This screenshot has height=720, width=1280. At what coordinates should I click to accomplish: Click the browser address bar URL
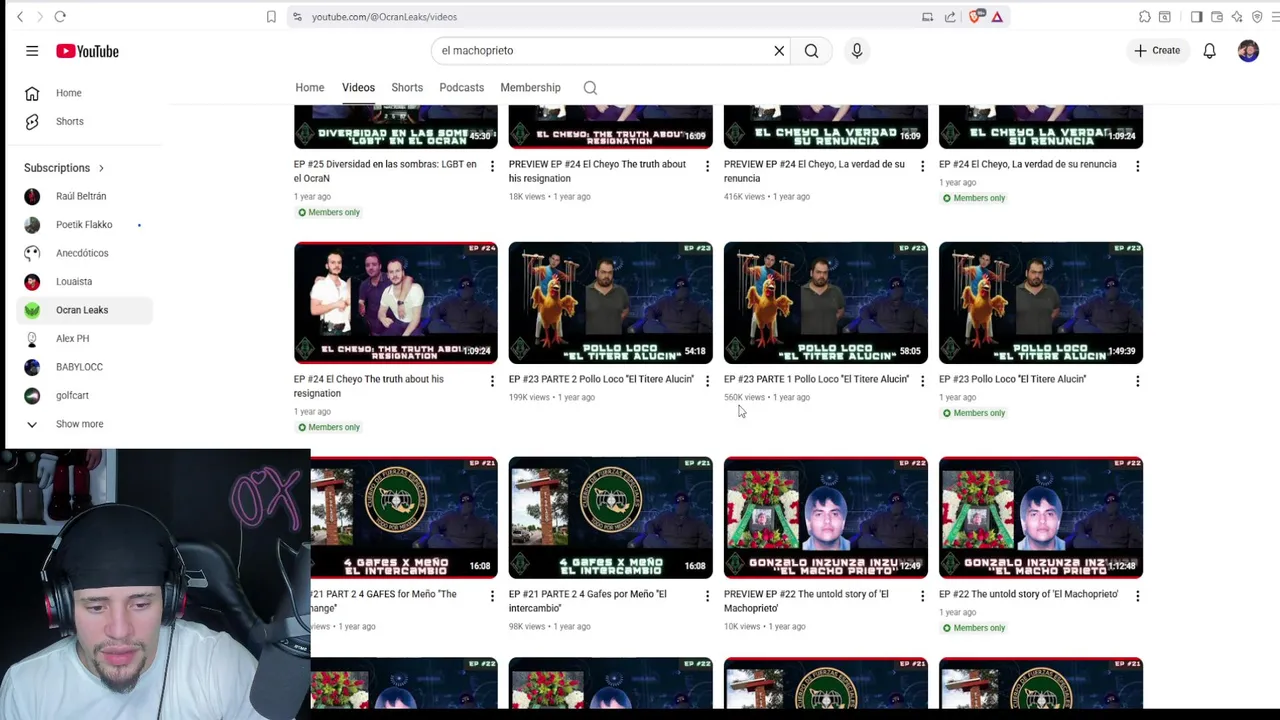point(384,17)
